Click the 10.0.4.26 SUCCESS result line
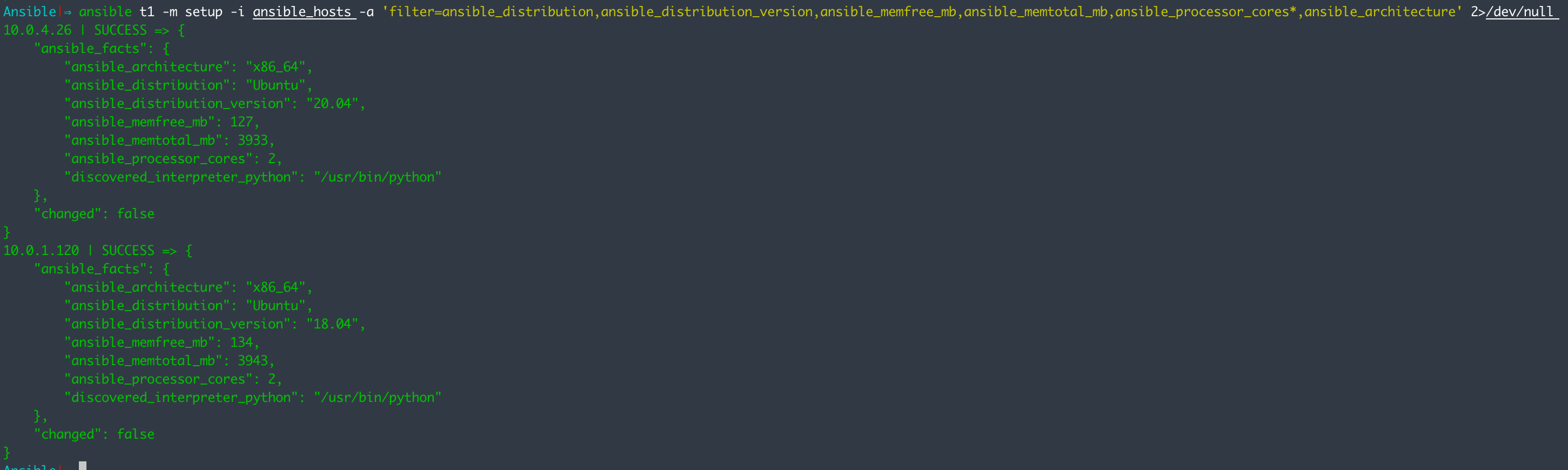This screenshot has width=1568, height=470. [x=93, y=30]
